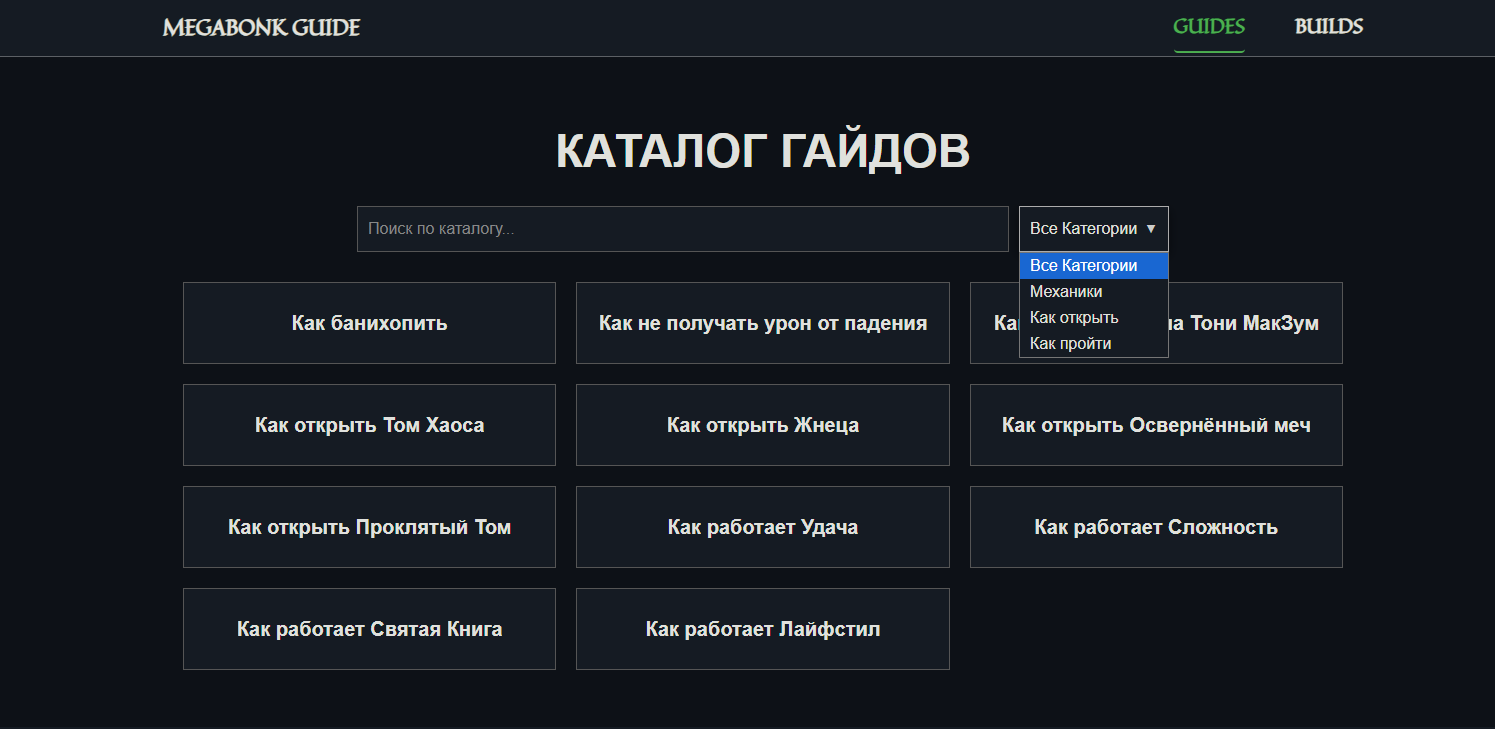
Task: Switch to the Guides navigation tab
Action: pyautogui.click(x=1208, y=27)
